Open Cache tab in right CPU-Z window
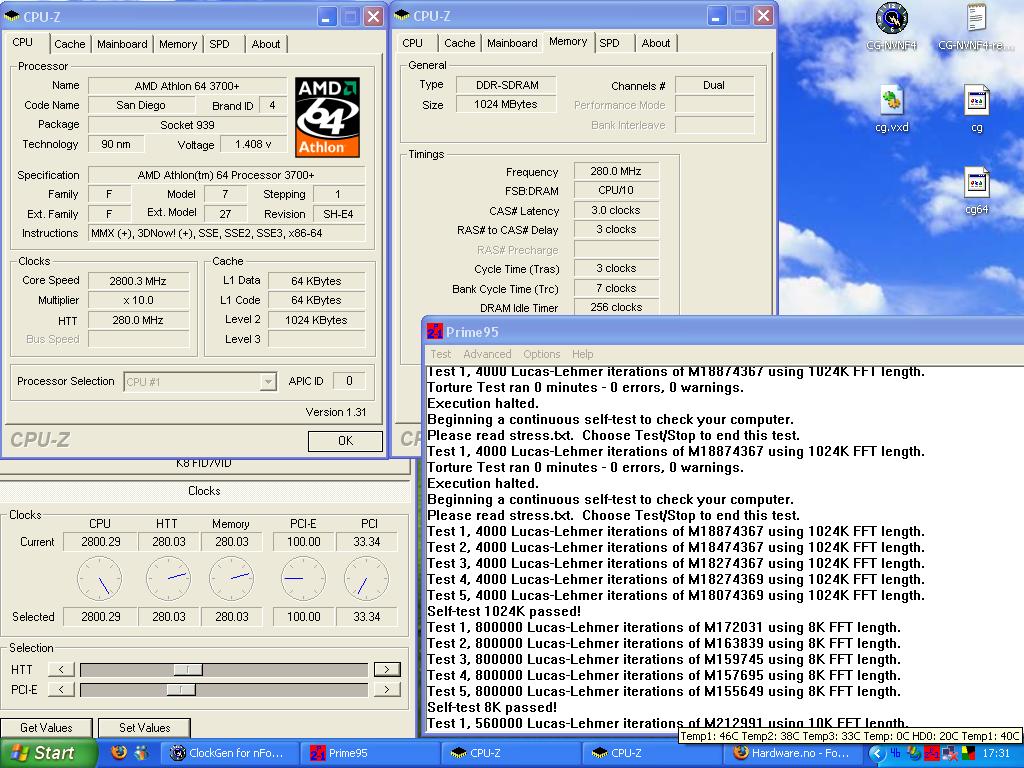The height and width of the screenshot is (768, 1024). [x=460, y=42]
